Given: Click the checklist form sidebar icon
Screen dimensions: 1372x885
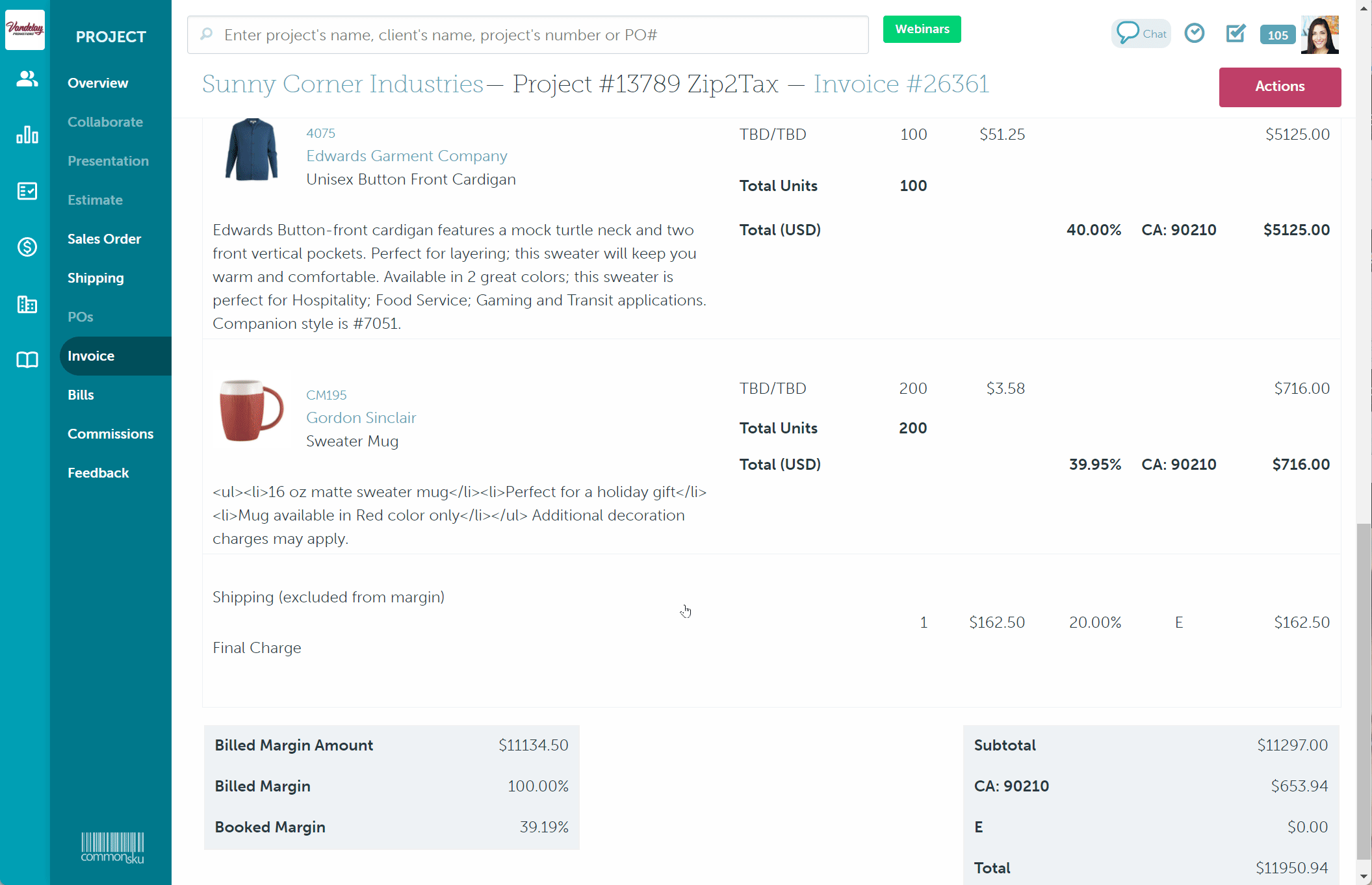Looking at the screenshot, I should click(27, 191).
